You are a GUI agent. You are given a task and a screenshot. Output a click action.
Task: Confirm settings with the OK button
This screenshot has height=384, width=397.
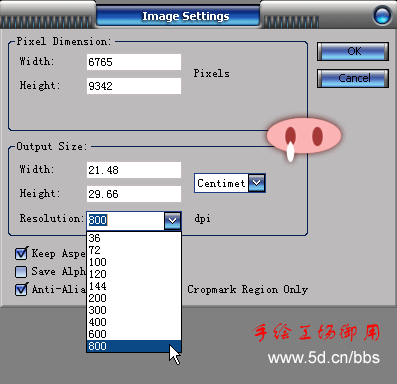(x=353, y=51)
